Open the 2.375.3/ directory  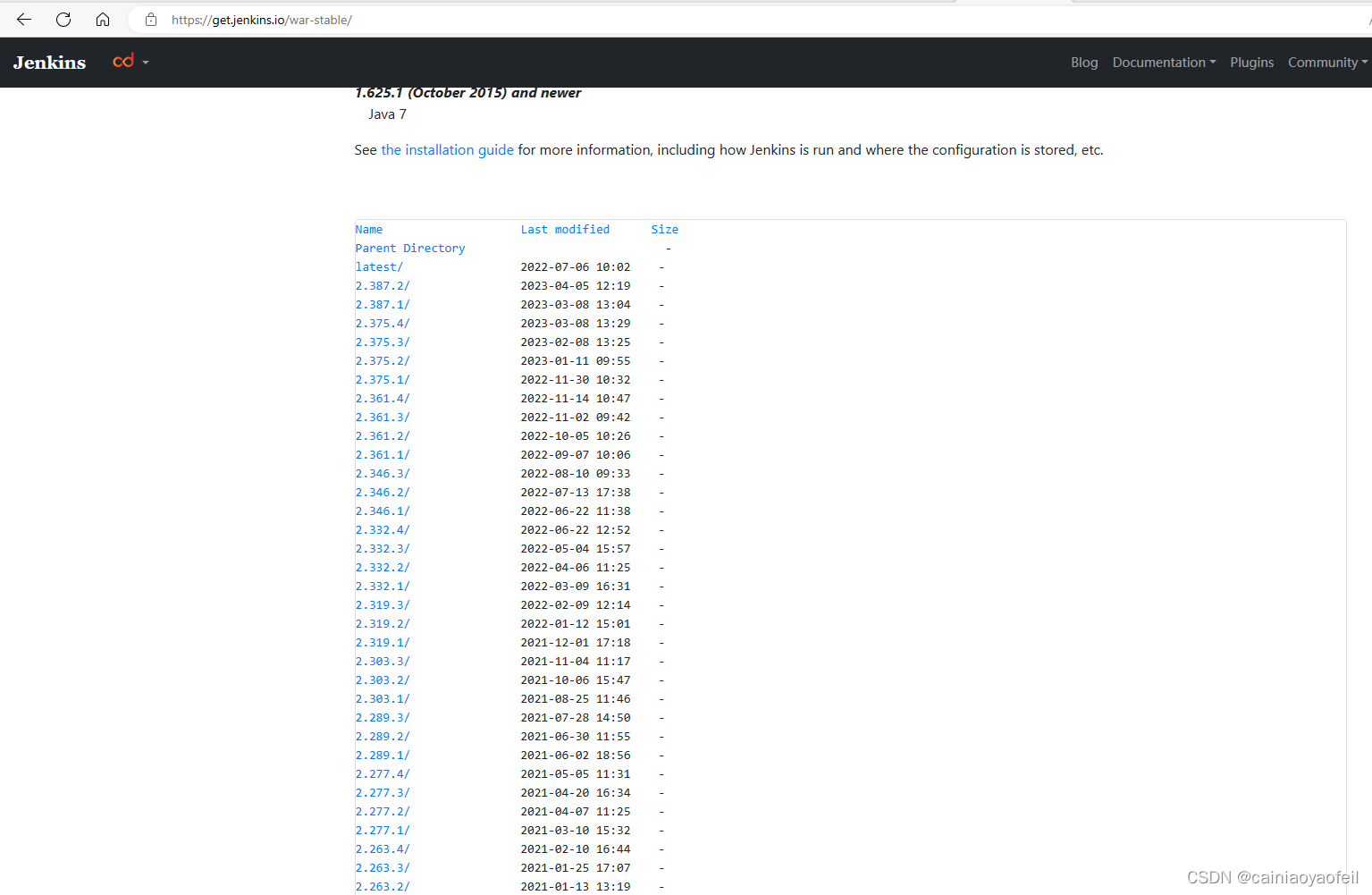[x=383, y=342]
